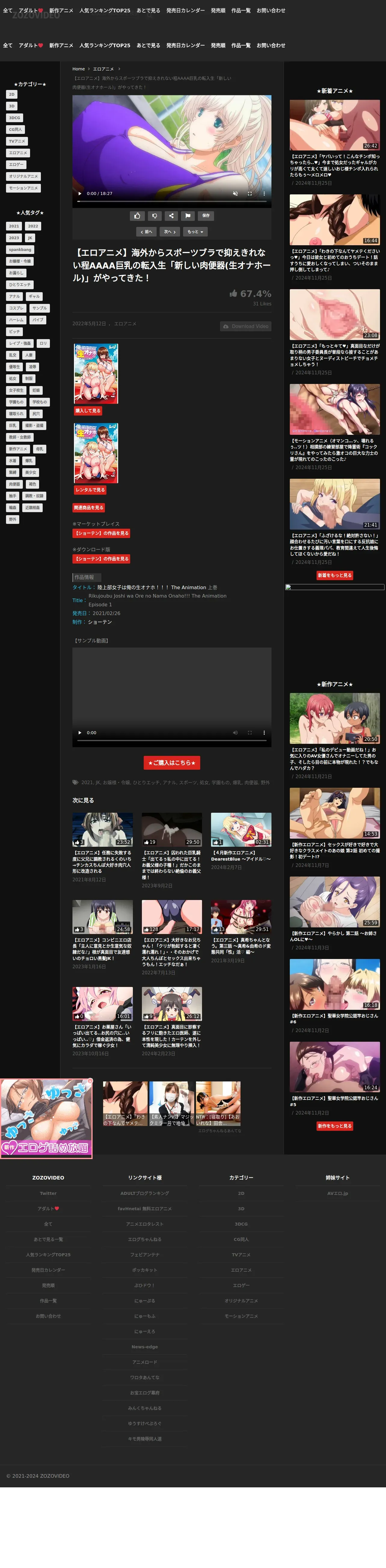Select the 3DCG category tag

point(15,118)
